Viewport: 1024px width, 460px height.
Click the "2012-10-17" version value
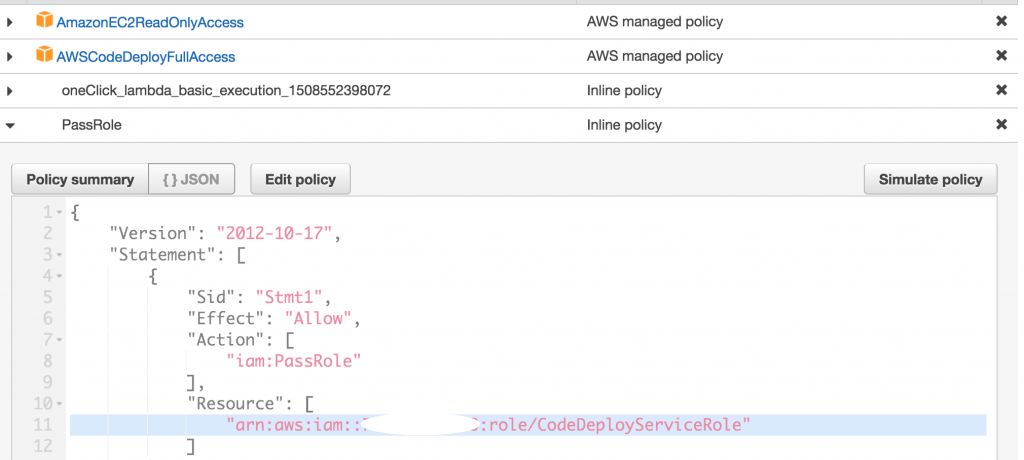click(276, 233)
